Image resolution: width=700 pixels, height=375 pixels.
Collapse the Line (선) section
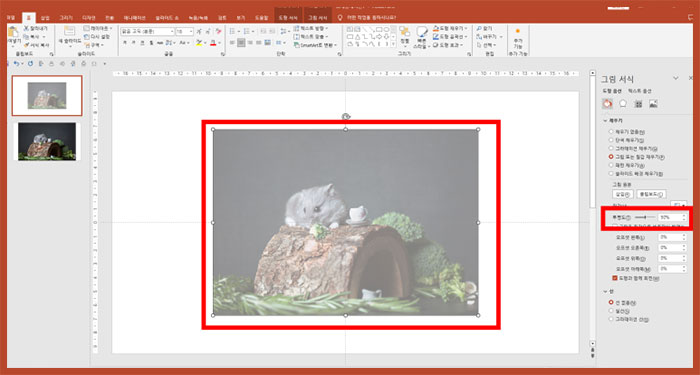[x=605, y=291]
